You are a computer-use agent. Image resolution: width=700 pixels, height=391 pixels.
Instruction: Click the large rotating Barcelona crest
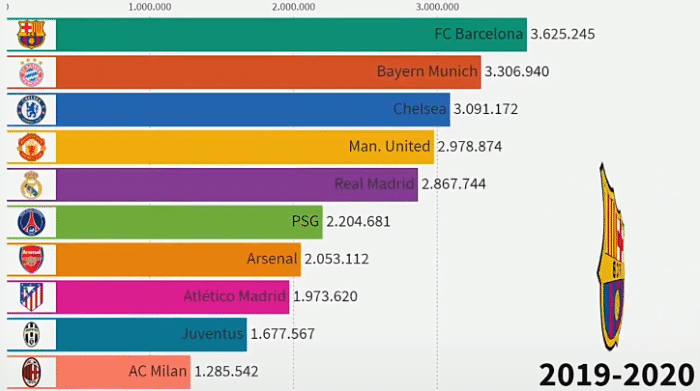(x=611, y=257)
